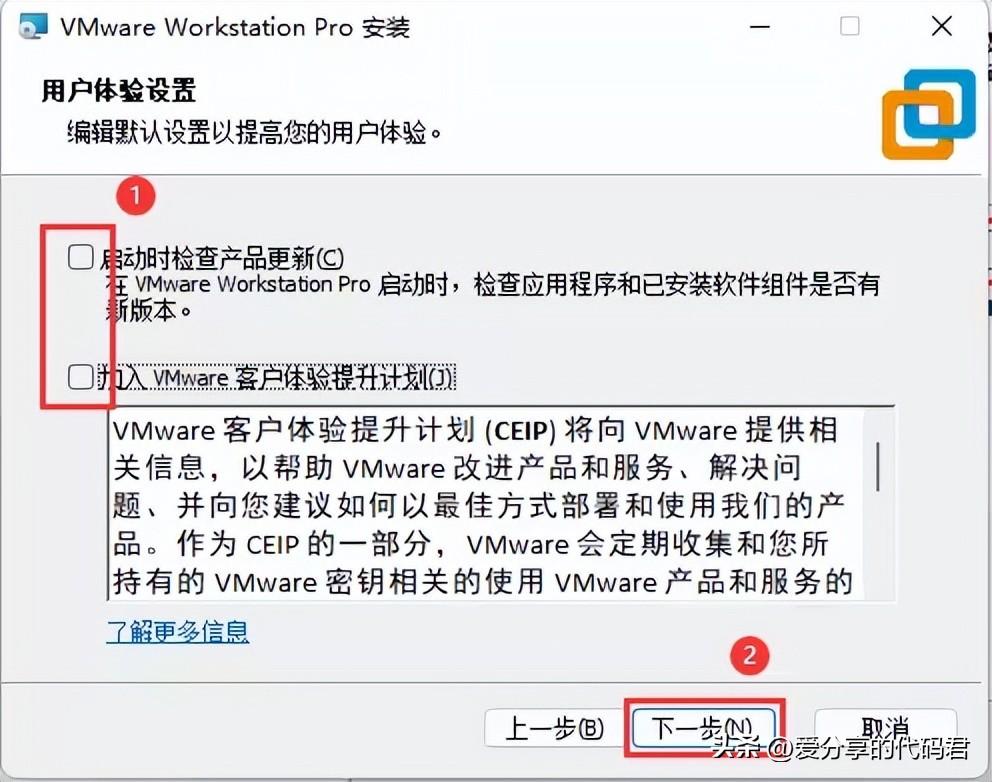Close the VMware Workstation Pro installer
Viewport: 992px width, 782px height.
coord(941,27)
